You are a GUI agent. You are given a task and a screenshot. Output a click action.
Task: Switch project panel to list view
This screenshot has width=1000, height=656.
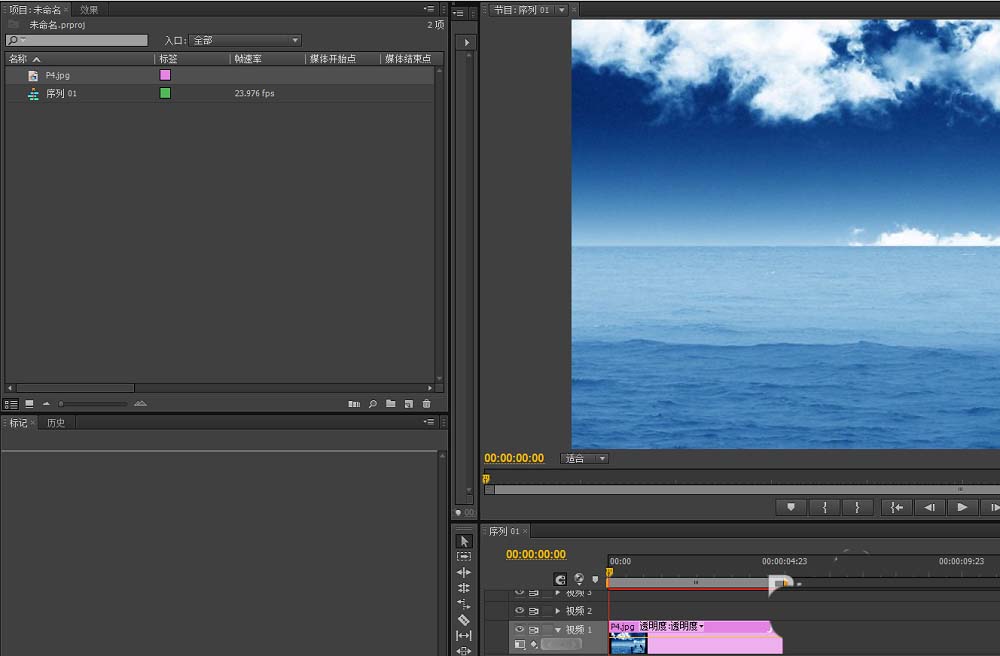tap(12, 404)
